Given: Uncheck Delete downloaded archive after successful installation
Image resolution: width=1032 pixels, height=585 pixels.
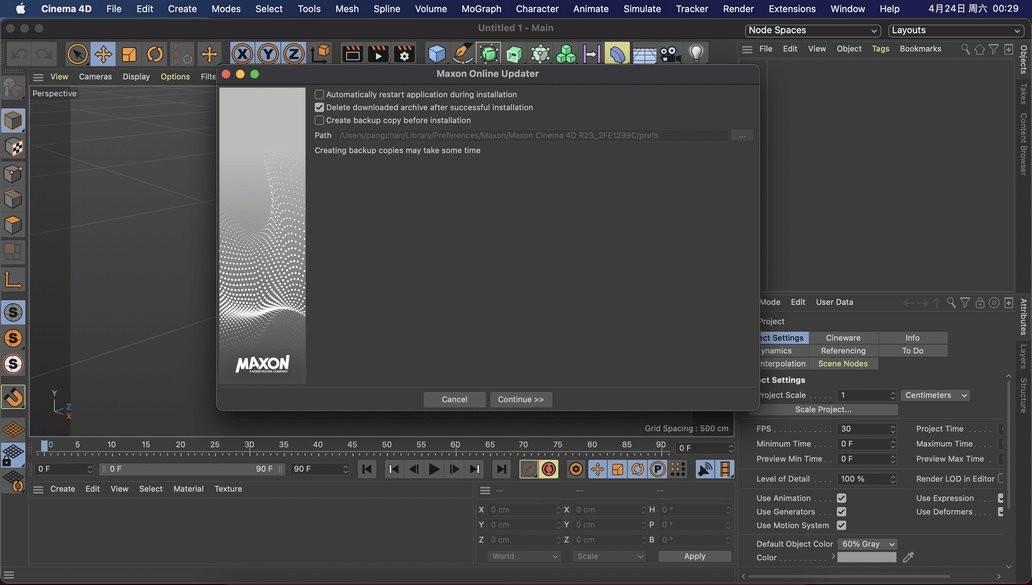Looking at the screenshot, I should (320, 108).
